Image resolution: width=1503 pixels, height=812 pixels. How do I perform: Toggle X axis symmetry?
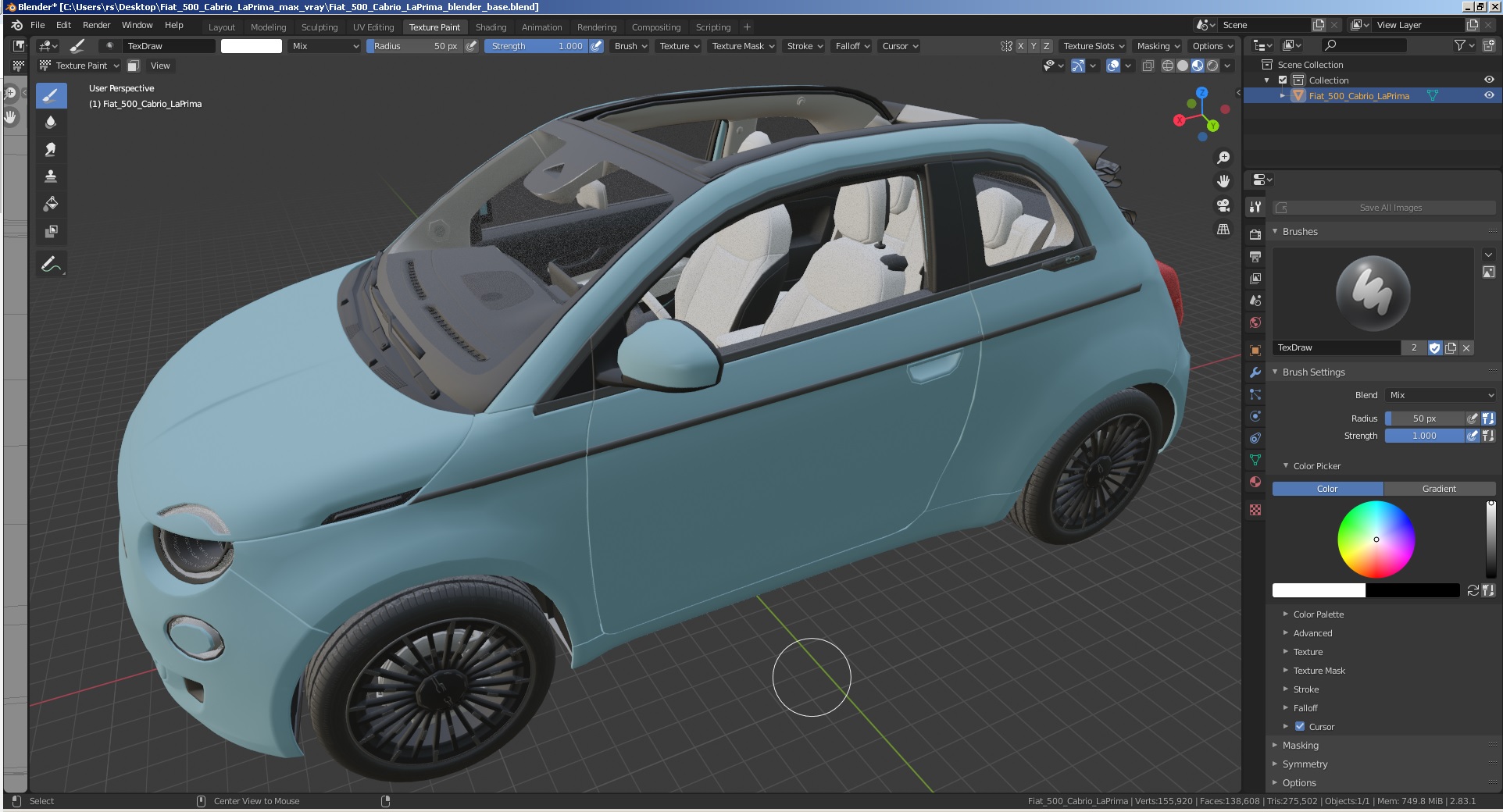(x=1020, y=46)
